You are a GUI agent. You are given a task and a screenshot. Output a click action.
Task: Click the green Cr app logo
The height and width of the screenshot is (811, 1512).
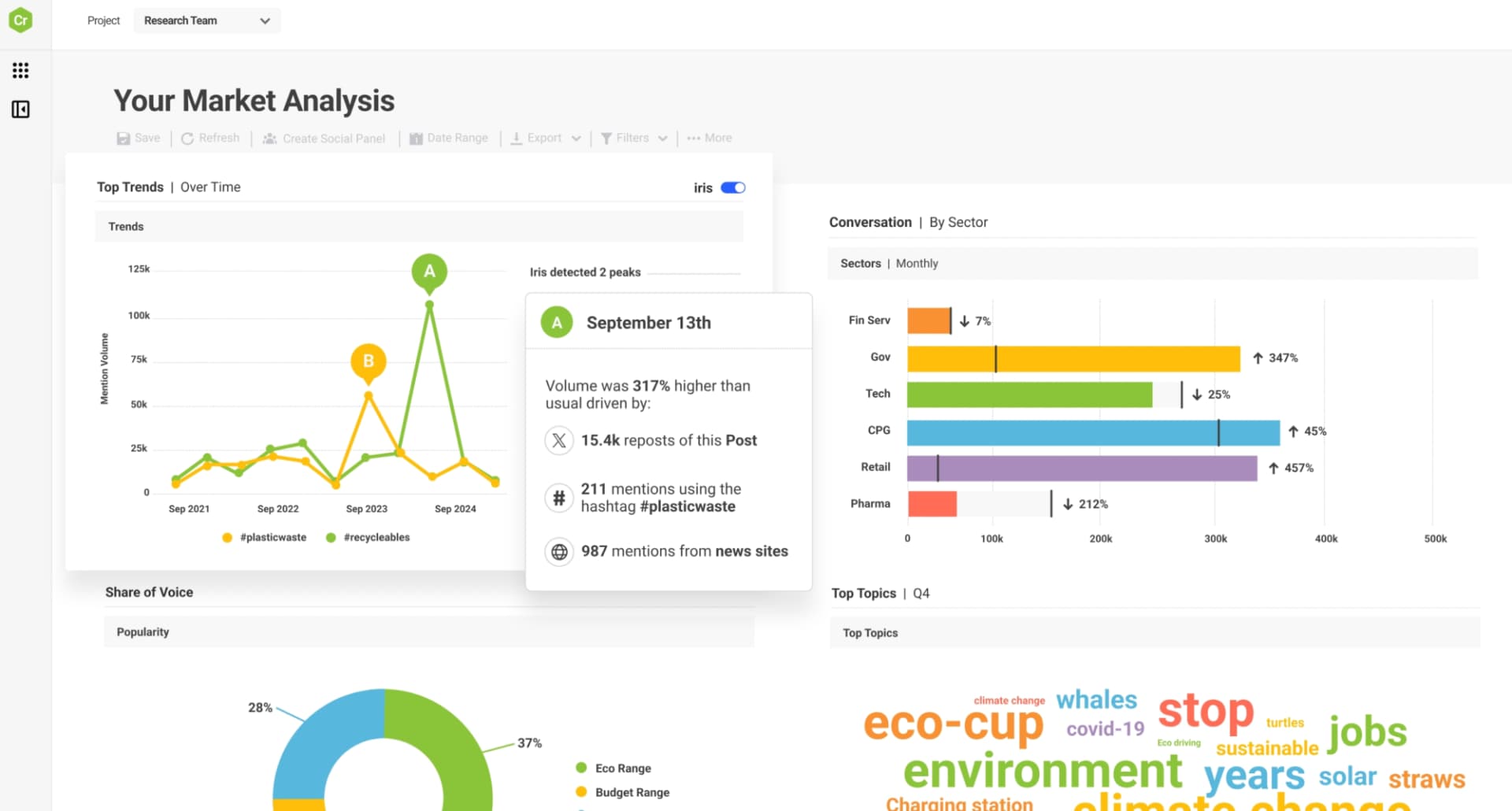(x=20, y=20)
